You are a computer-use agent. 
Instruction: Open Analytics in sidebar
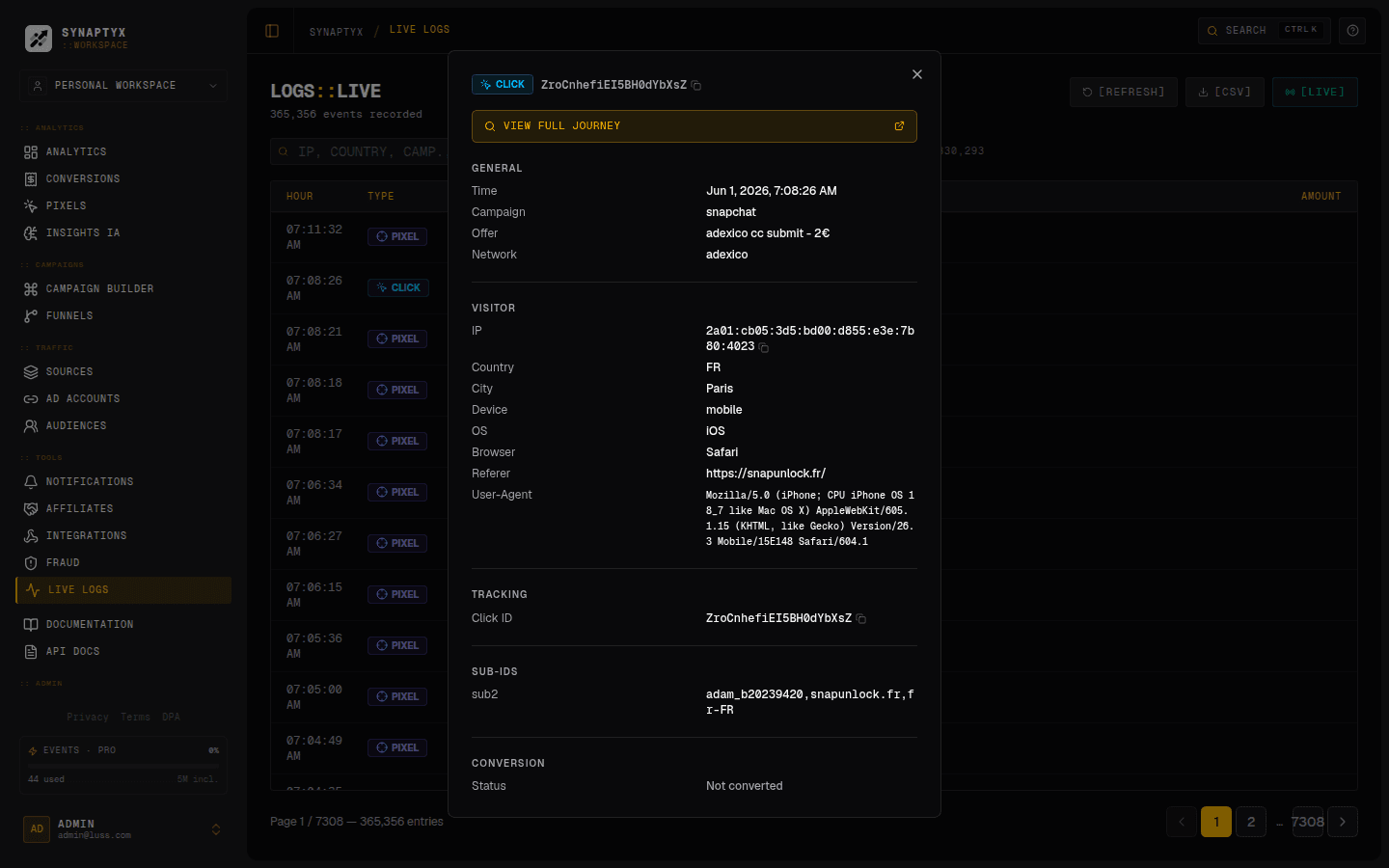(x=123, y=152)
